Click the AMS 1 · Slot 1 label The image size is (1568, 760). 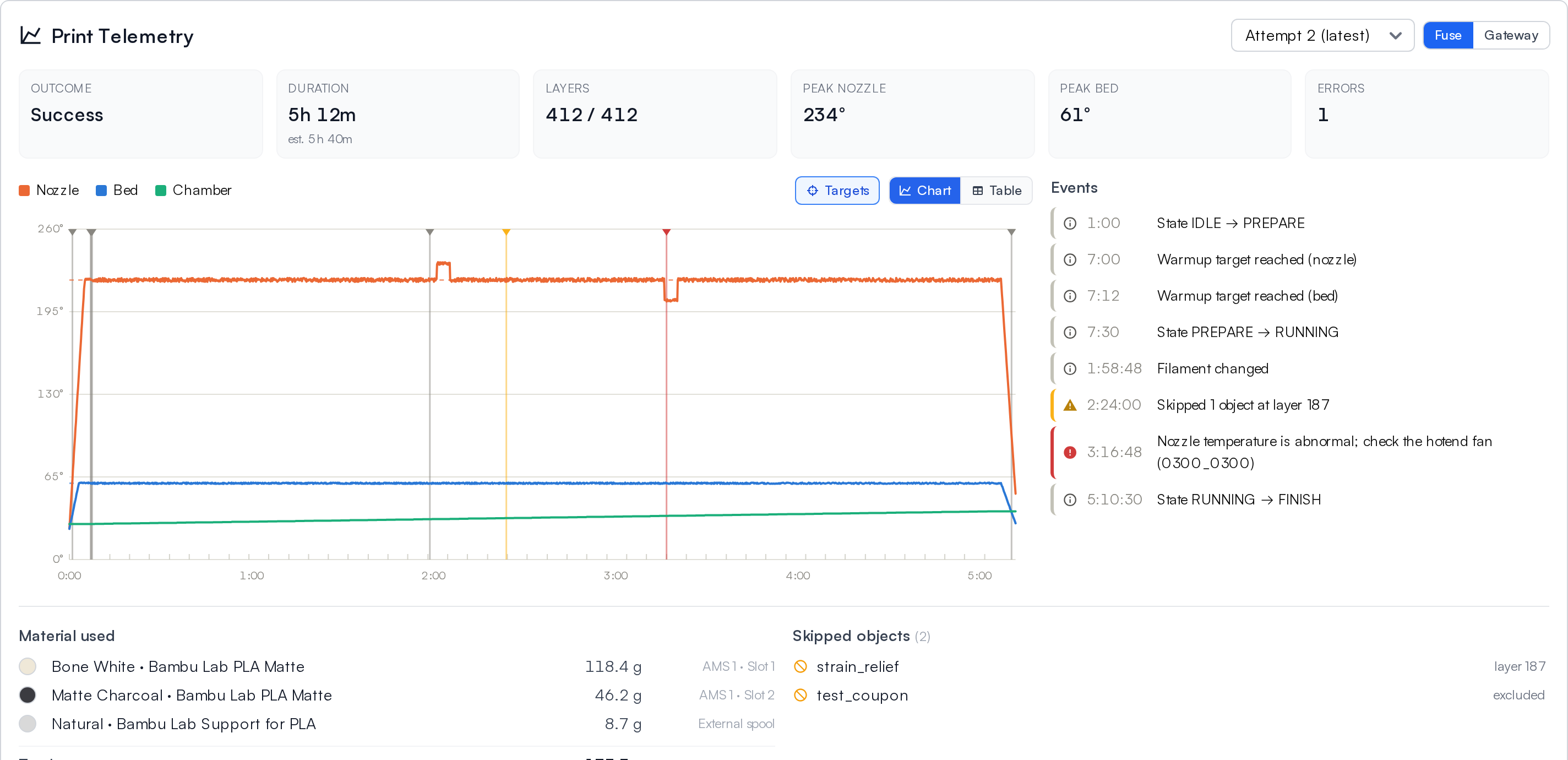point(738,666)
